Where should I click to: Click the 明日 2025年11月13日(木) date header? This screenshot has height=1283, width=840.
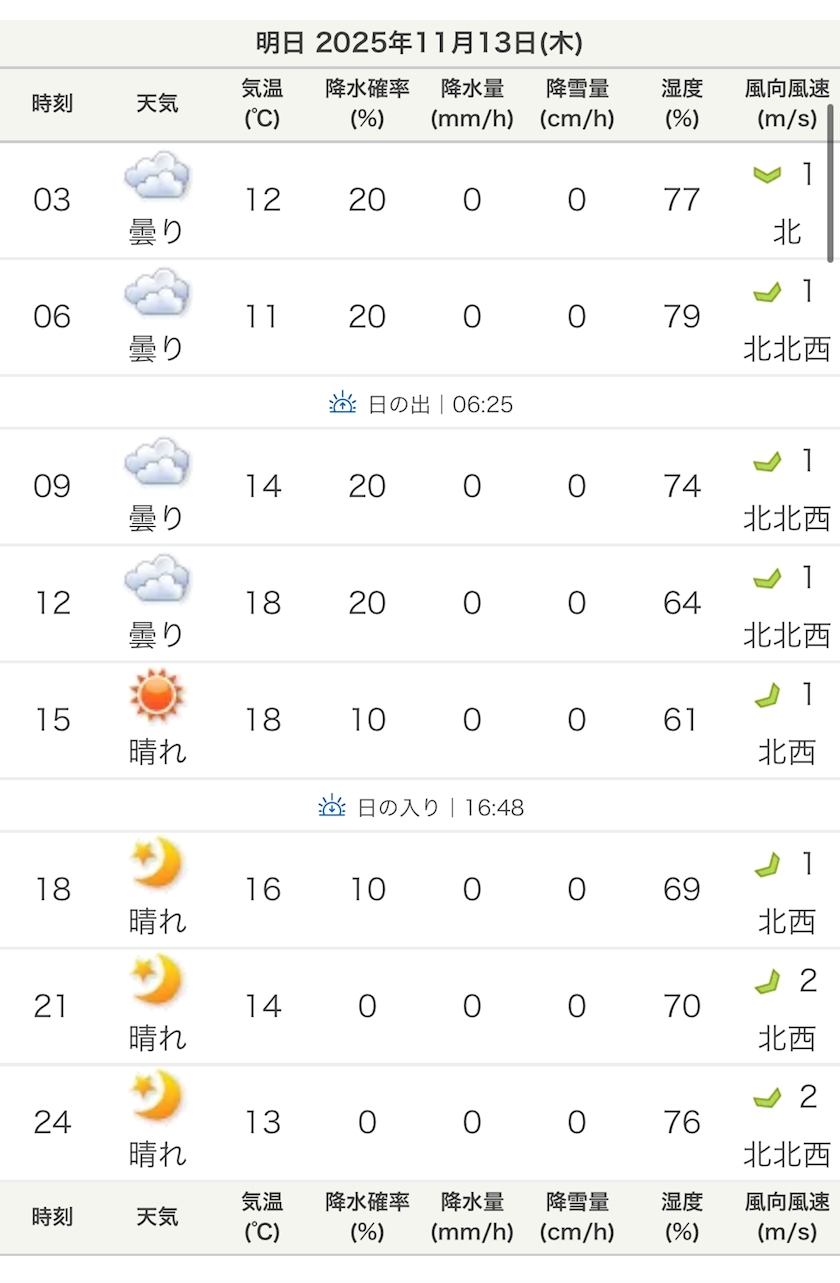(x=419, y=44)
